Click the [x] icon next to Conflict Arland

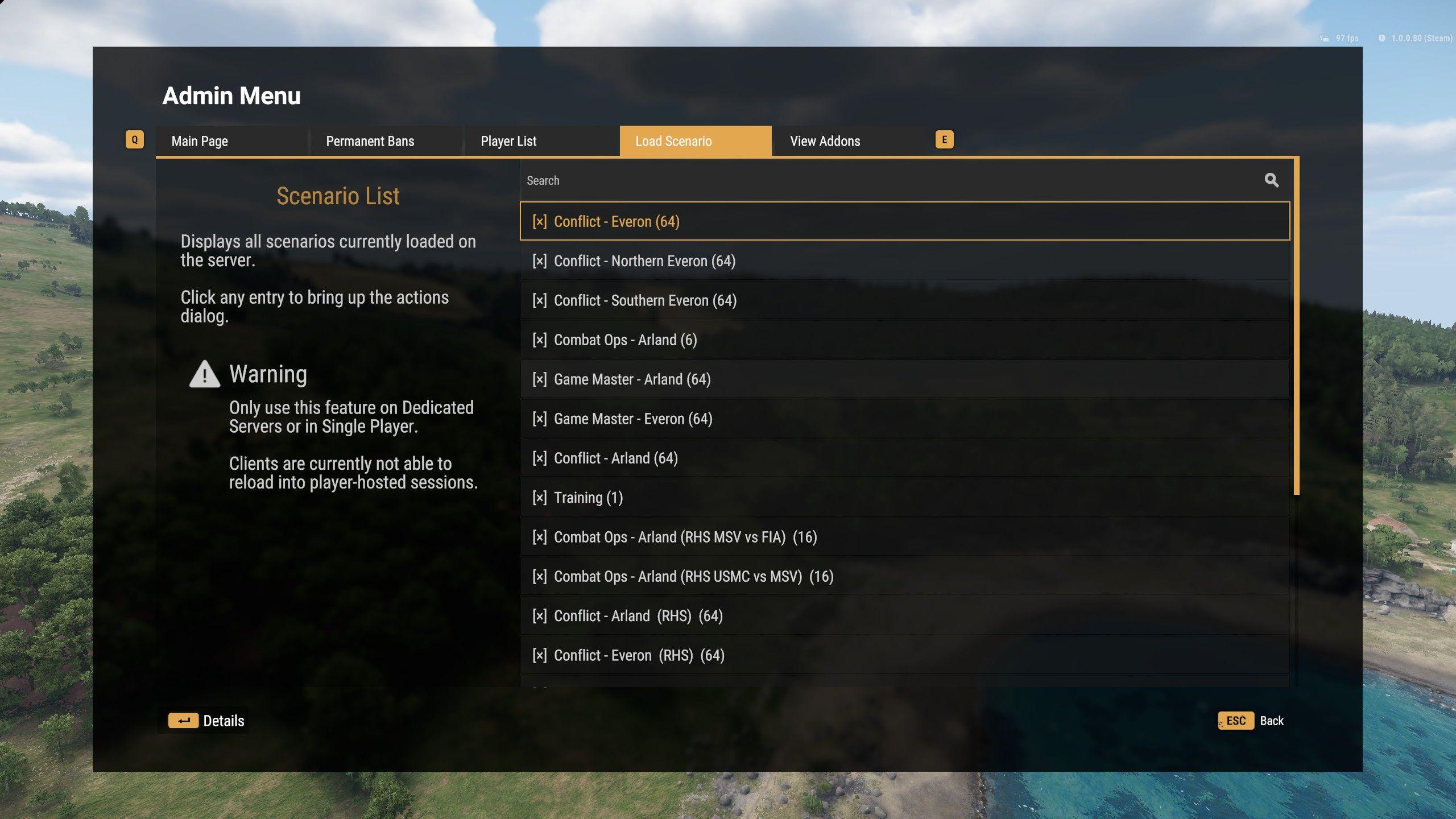pos(538,458)
